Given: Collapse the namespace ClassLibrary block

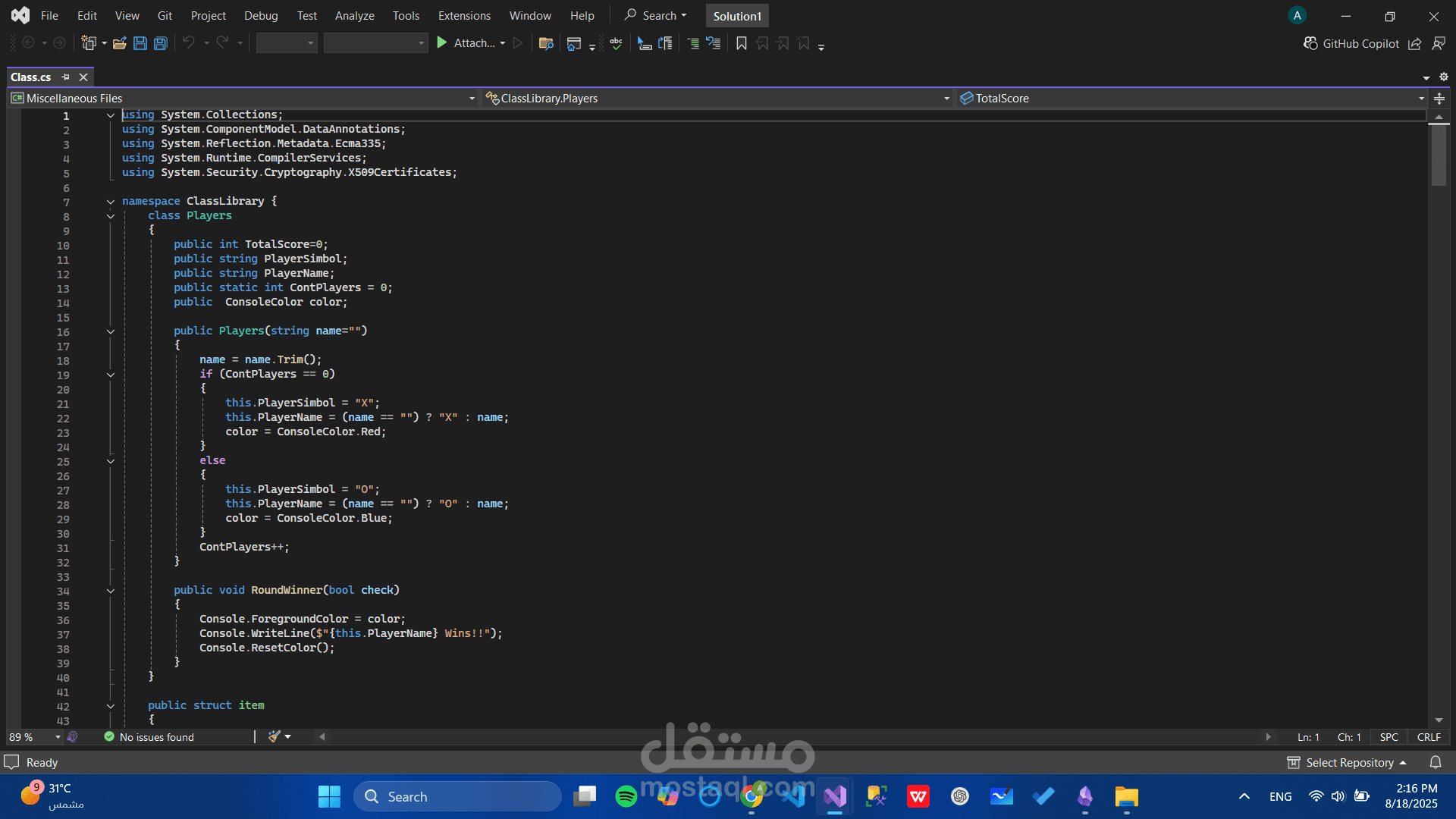Looking at the screenshot, I should pos(111,202).
